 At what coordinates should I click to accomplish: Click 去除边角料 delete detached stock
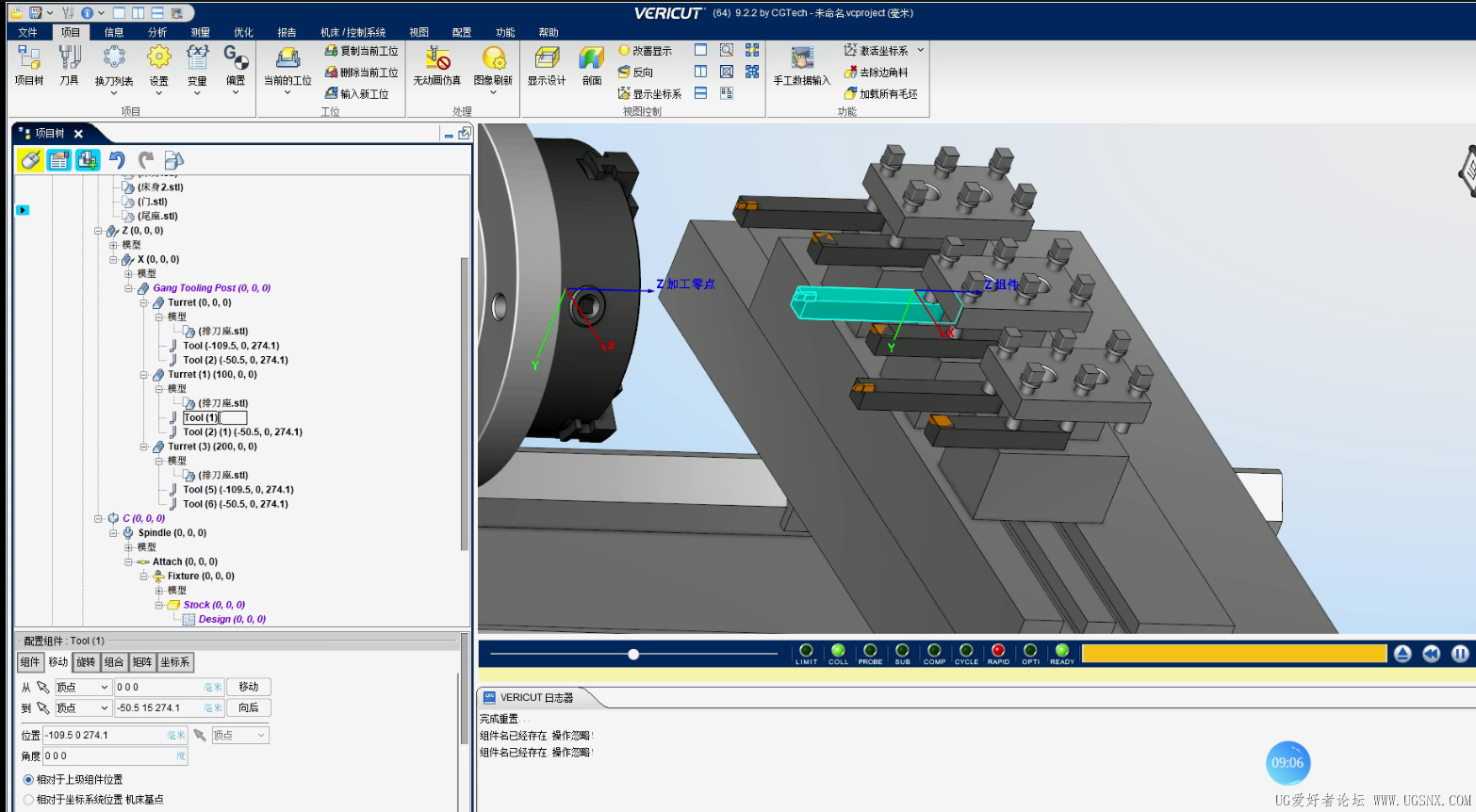[x=876, y=73]
